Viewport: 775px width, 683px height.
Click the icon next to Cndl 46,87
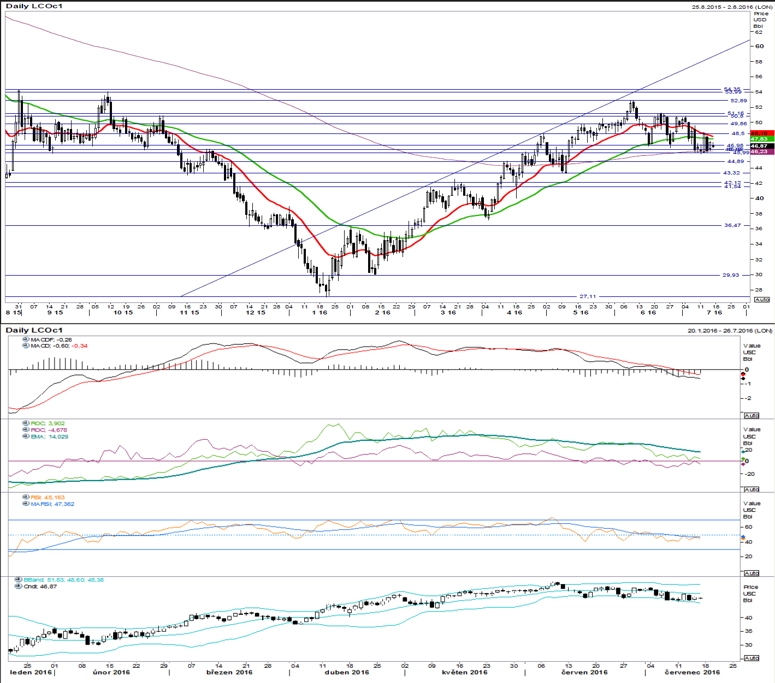(19, 586)
